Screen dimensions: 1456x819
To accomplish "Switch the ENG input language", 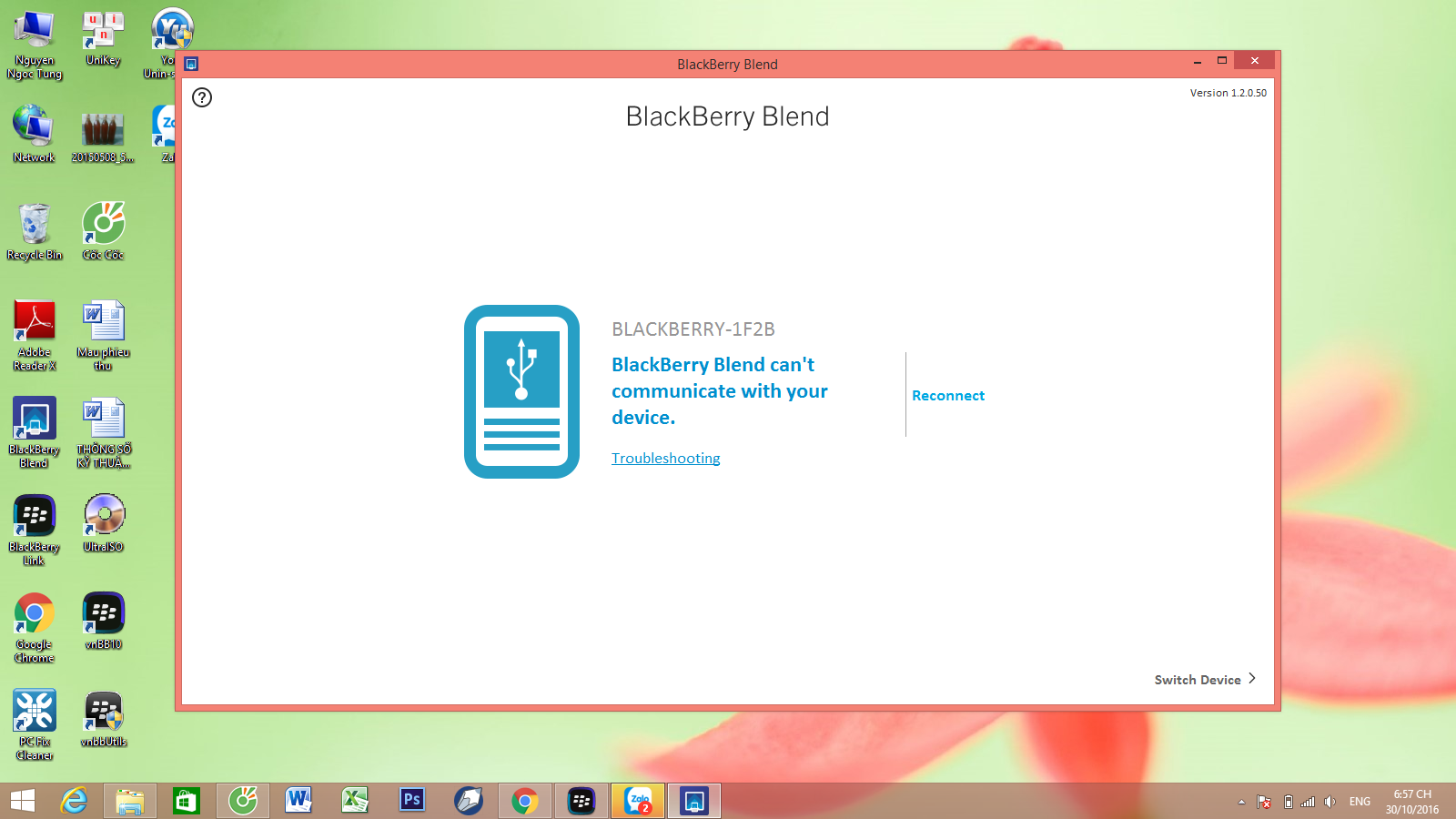I will click(x=1360, y=802).
